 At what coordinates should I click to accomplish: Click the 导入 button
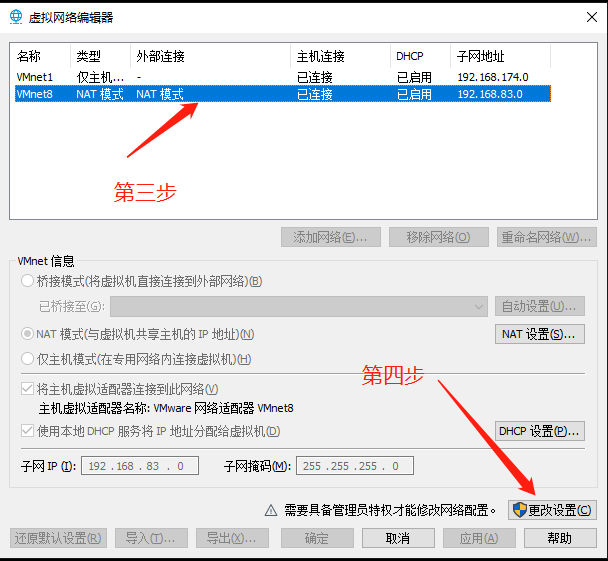[x=151, y=538]
